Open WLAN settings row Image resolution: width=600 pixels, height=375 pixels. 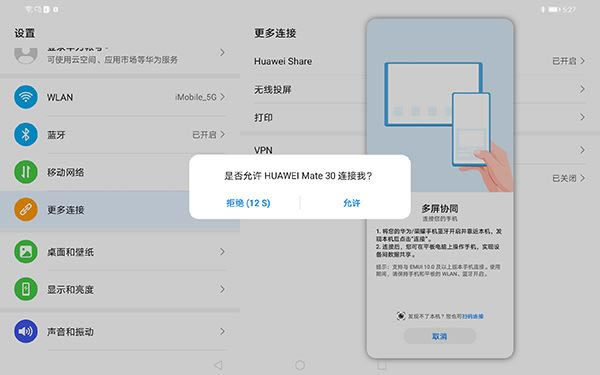point(120,97)
